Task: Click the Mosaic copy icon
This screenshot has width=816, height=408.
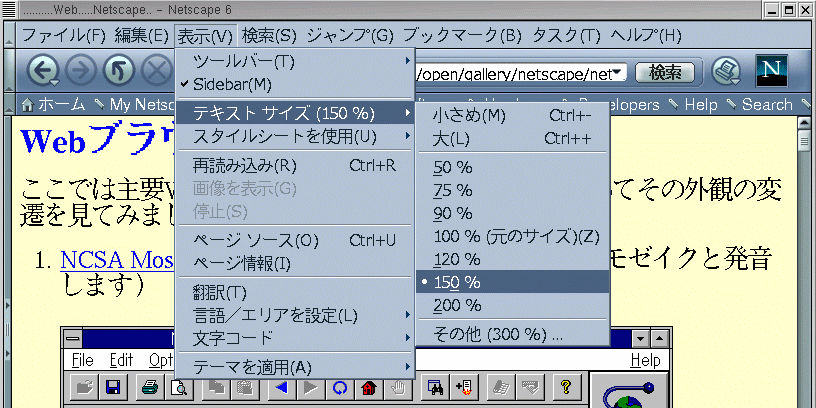Action: click(x=216, y=387)
